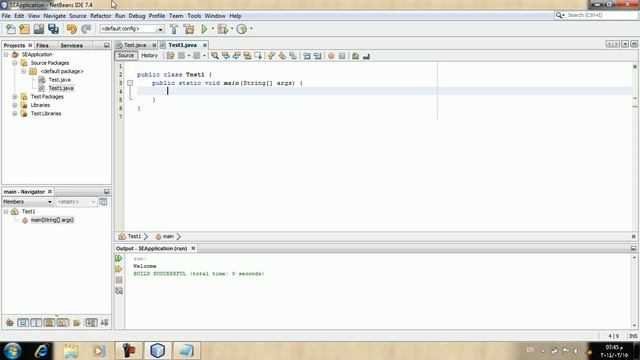Click the Redo arrow in main toolbar
640x360 pixels.
click(x=86, y=29)
